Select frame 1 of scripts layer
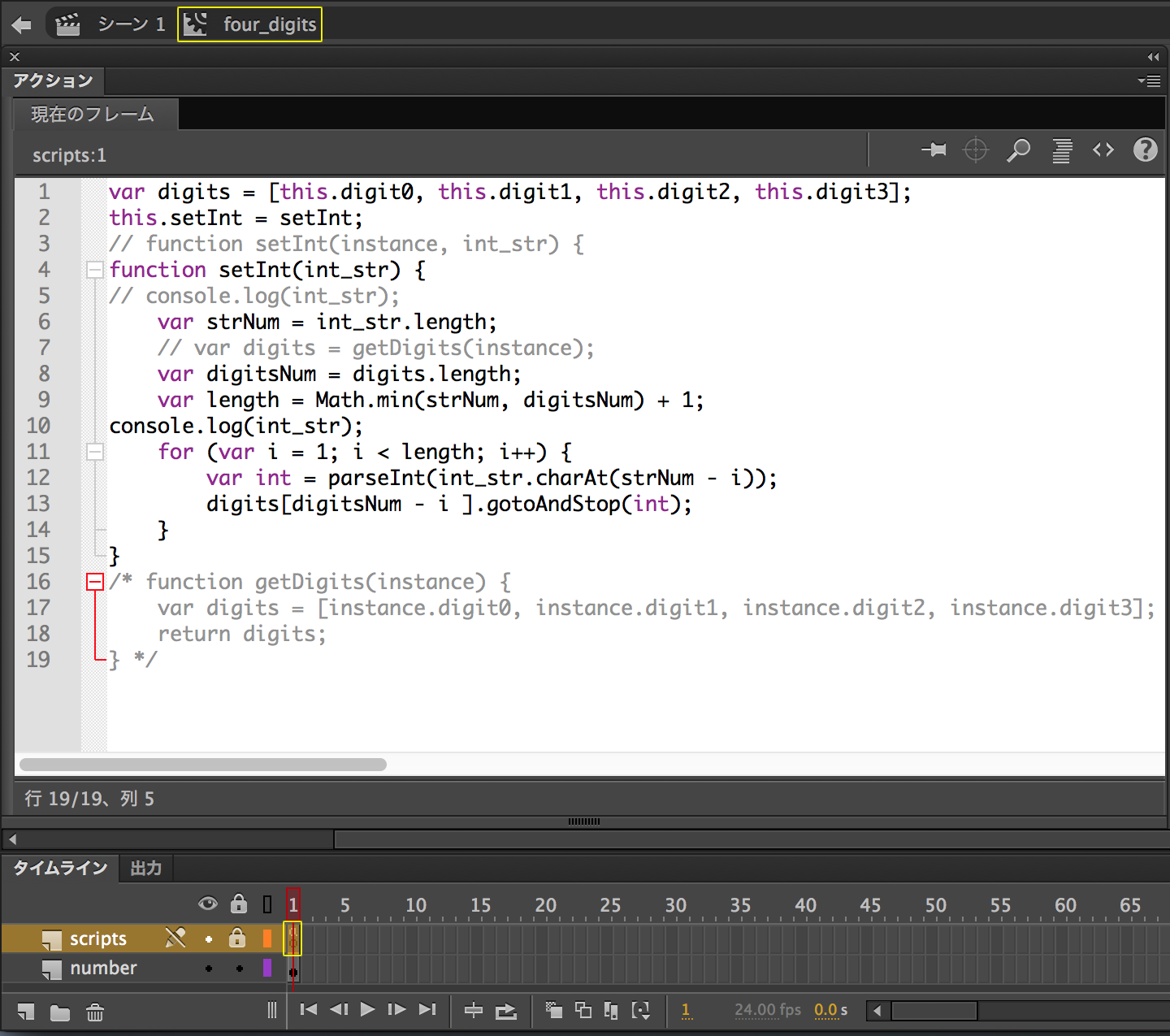 [x=292, y=938]
